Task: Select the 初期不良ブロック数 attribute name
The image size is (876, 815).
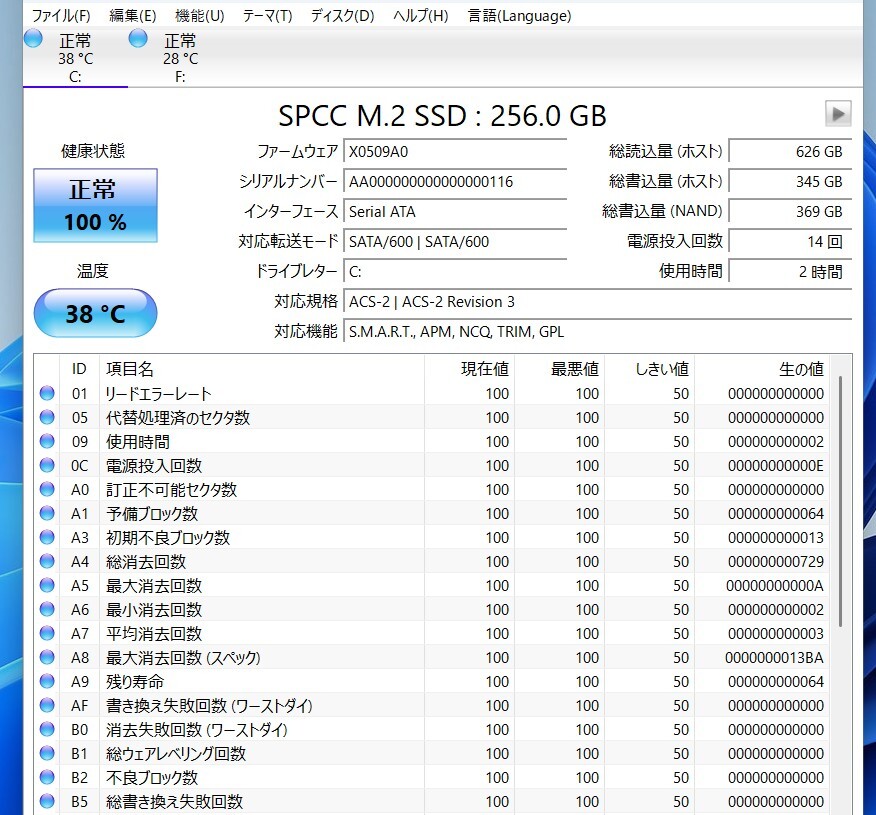Action: (x=168, y=538)
